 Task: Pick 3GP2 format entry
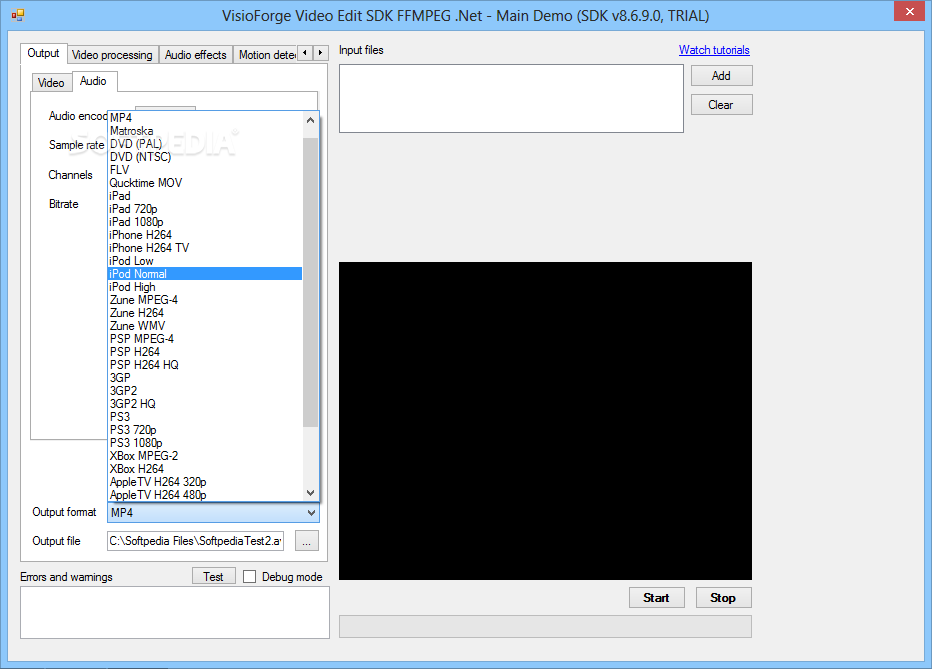coord(205,391)
